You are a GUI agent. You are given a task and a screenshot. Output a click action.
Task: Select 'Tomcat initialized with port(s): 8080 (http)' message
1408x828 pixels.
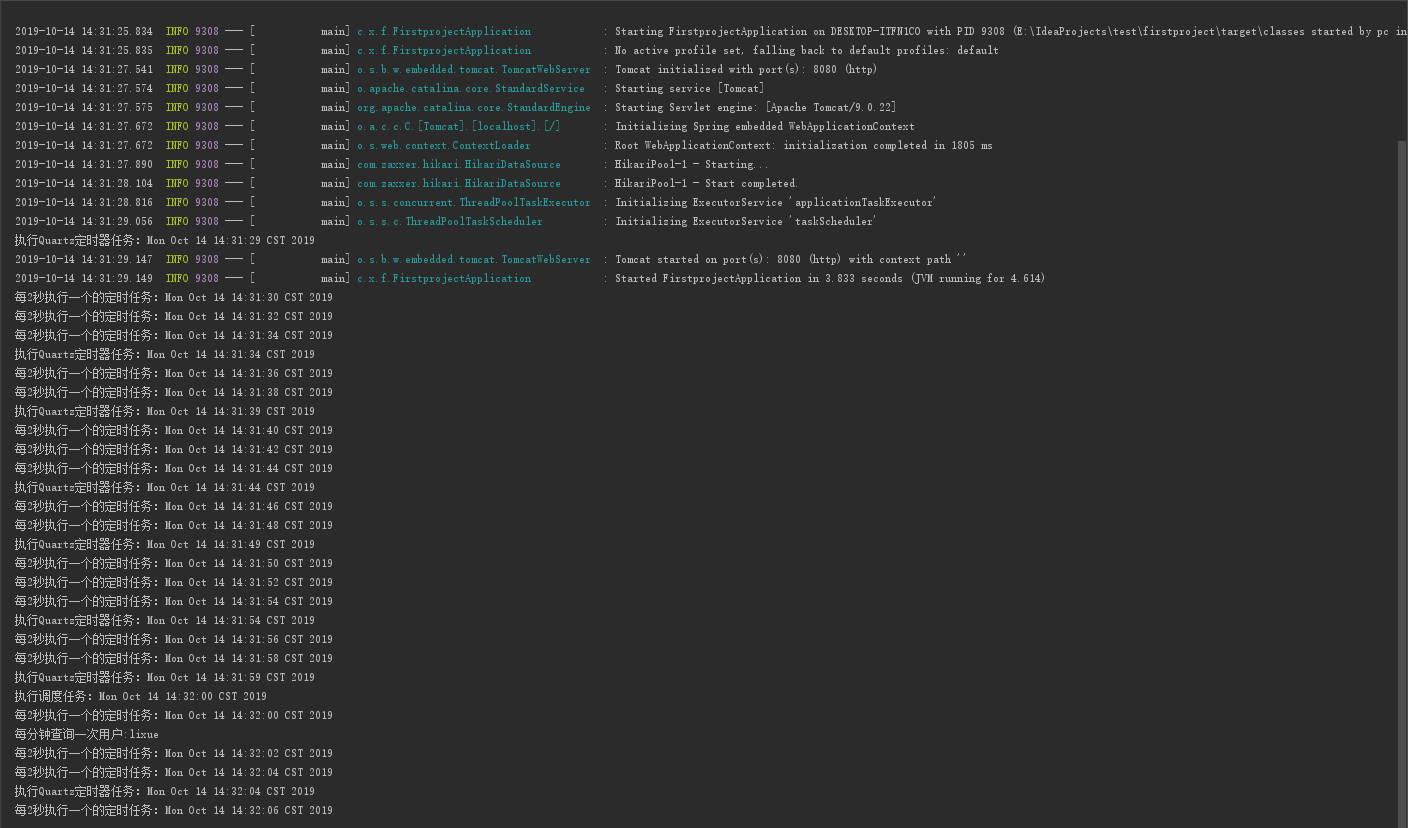pyautogui.click(x=746, y=70)
